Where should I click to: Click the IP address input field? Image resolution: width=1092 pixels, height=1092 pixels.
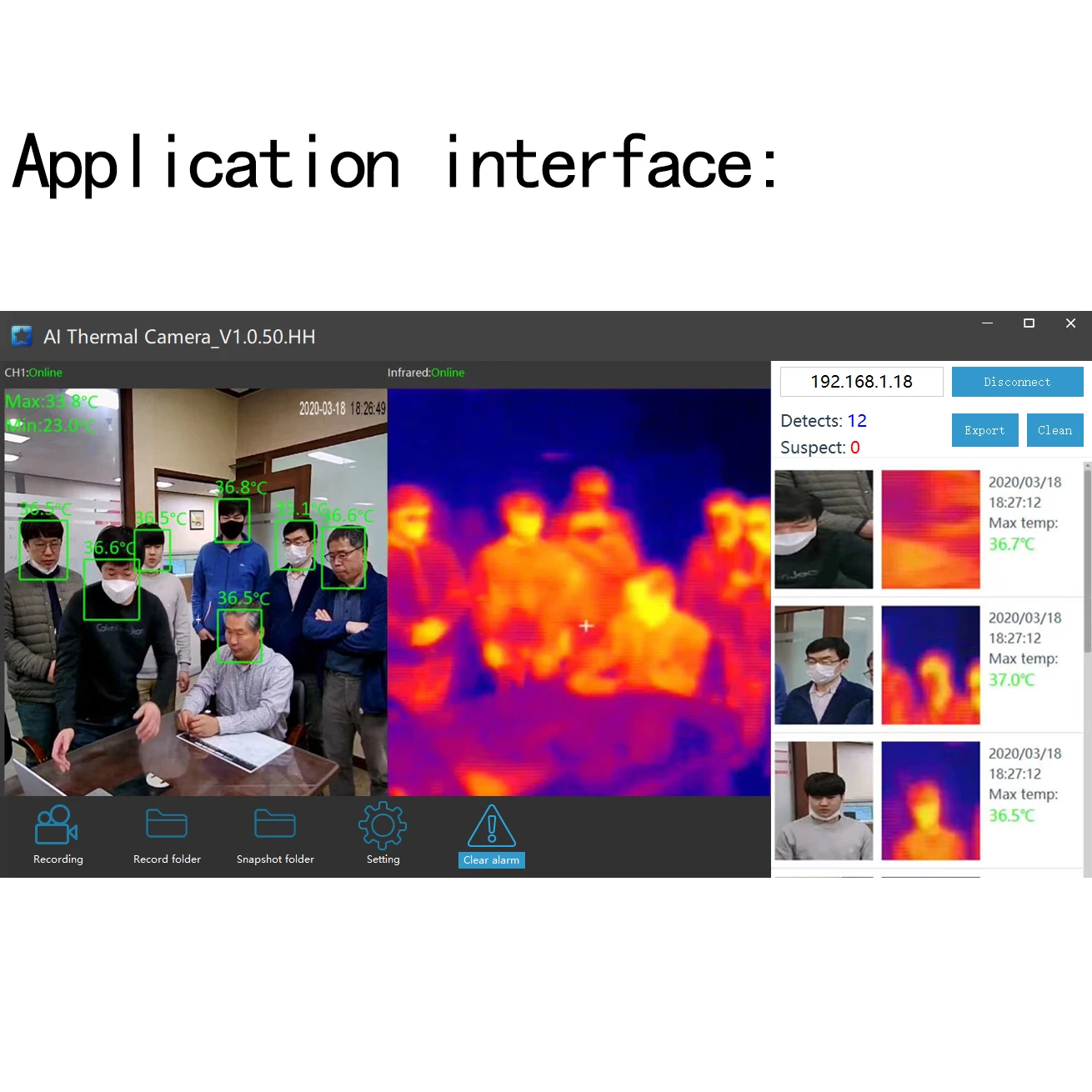860,381
